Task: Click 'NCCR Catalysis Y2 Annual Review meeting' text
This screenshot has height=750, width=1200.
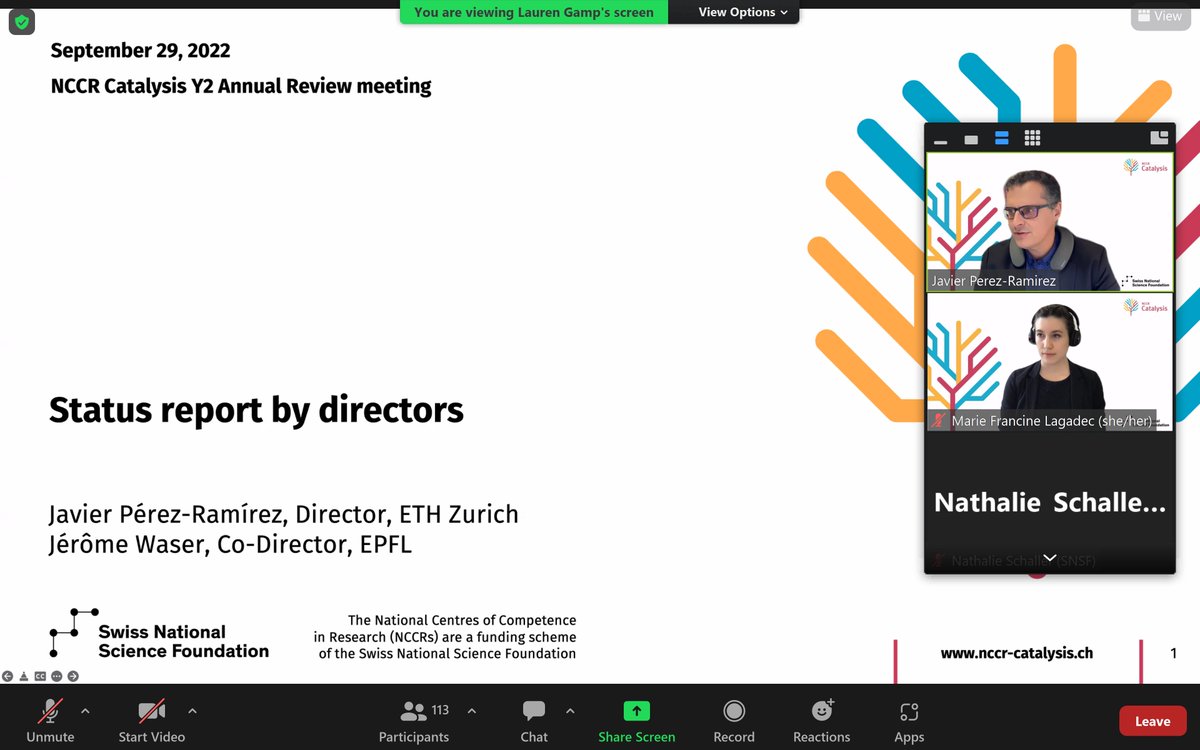Action: (x=241, y=86)
